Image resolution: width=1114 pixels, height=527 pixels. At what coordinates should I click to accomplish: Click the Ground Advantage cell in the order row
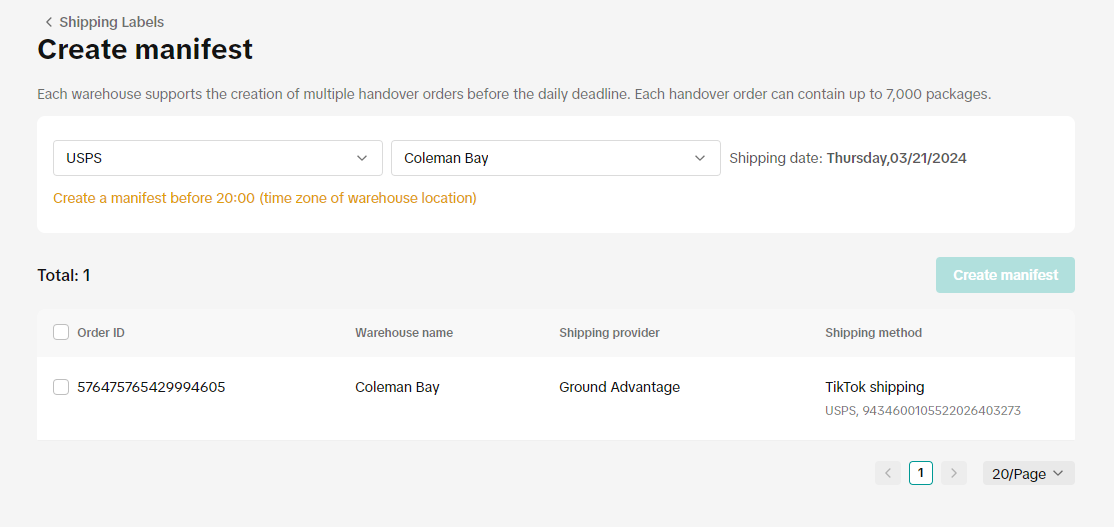point(619,387)
